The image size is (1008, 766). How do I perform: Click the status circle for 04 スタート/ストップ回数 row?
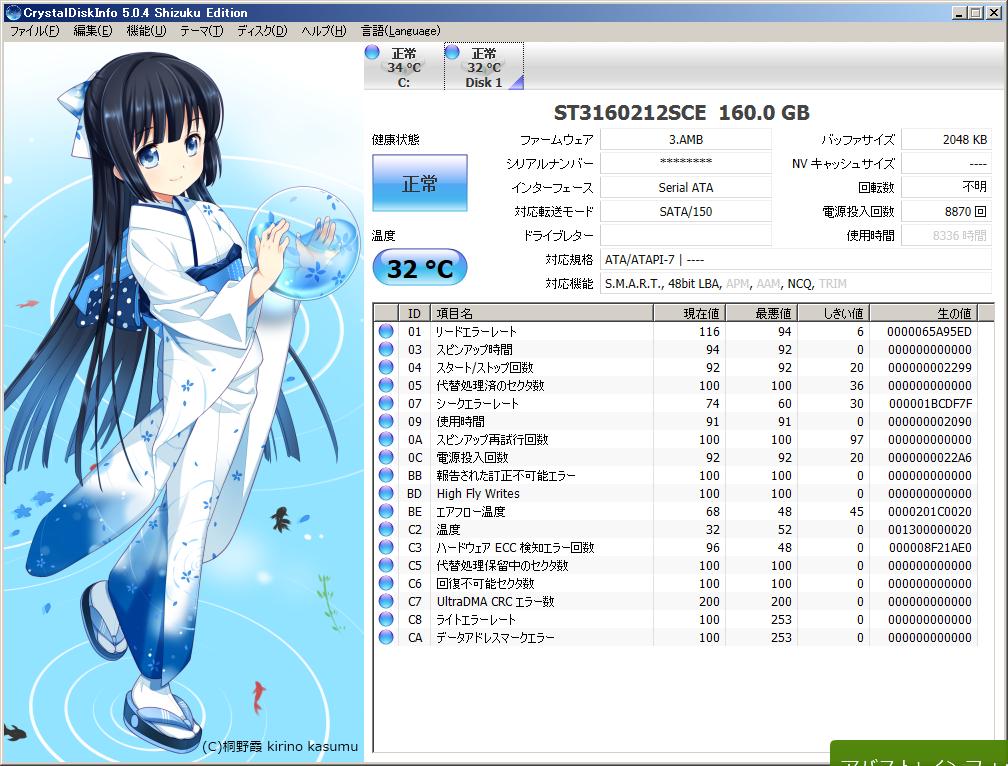tap(386, 368)
